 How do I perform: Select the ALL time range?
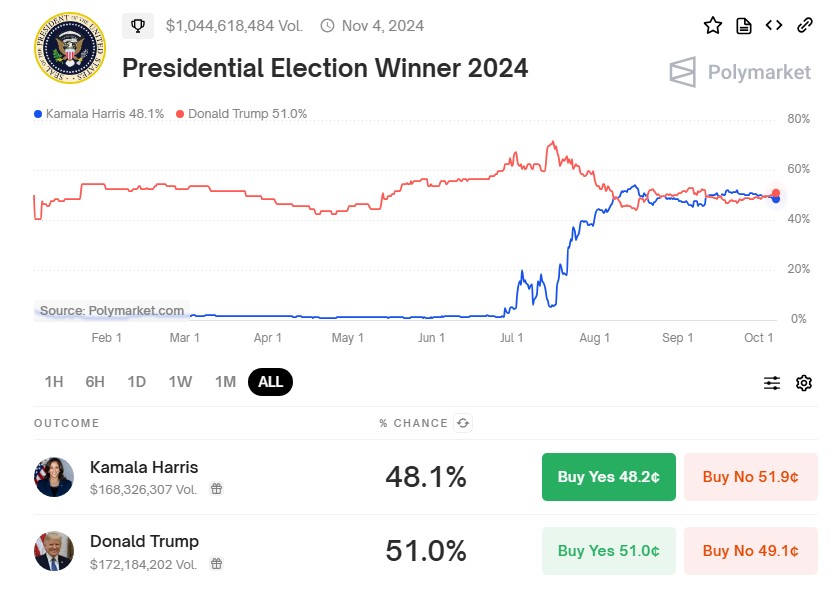click(x=270, y=382)
